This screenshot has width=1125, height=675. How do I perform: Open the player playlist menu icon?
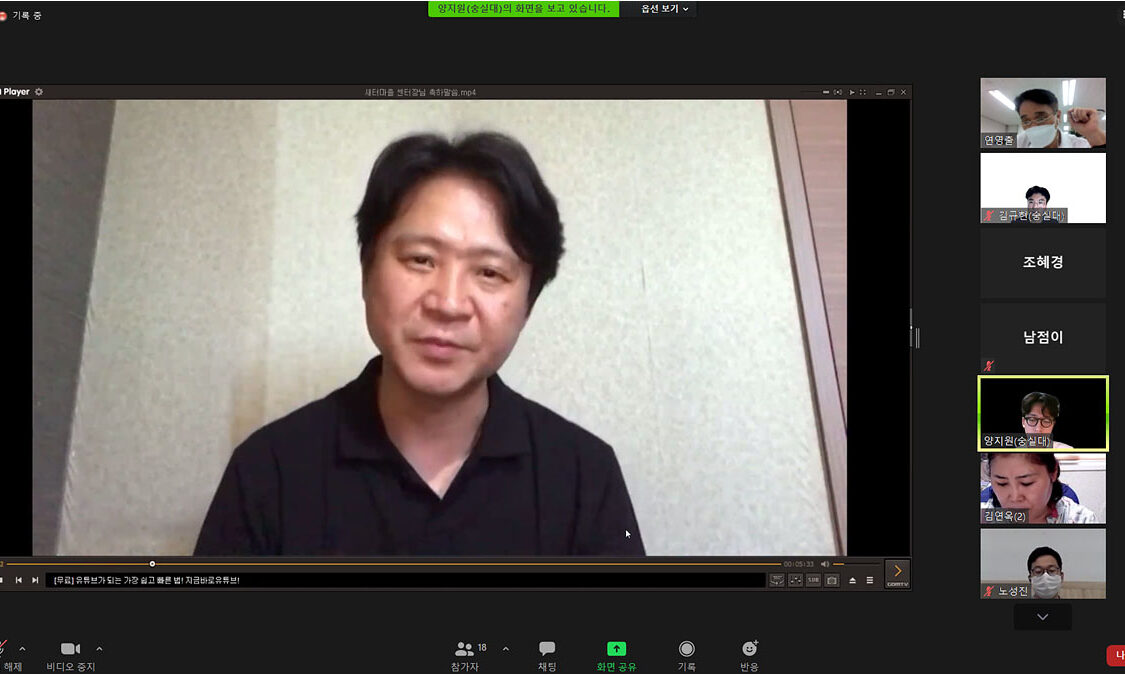pos(870,580)
